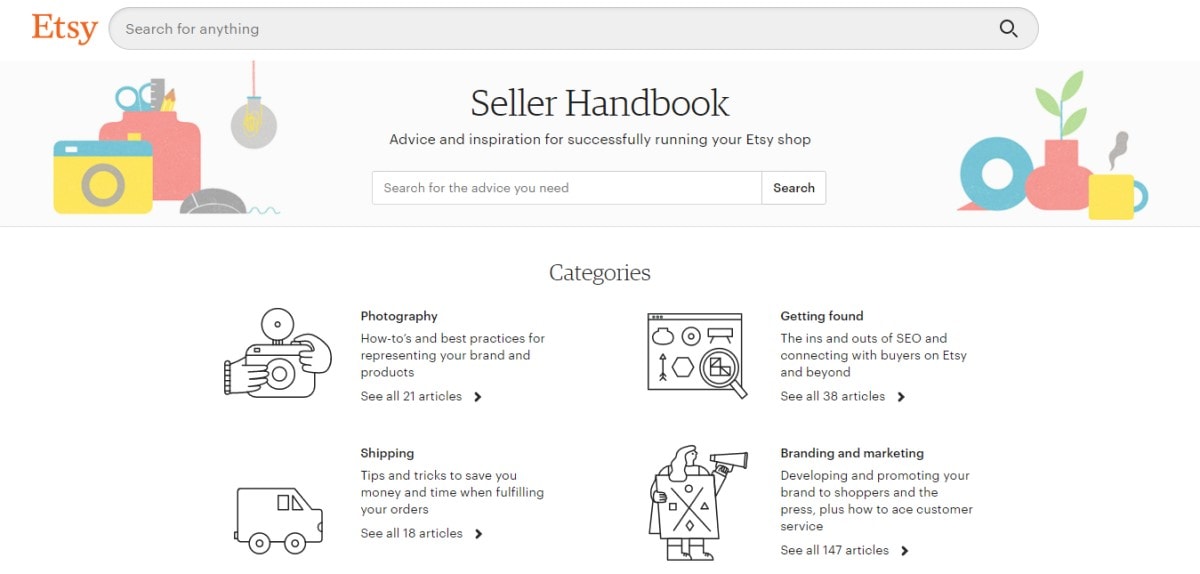The image size is (1200, 574).
Task: Open Branding and marketing heading
Action: pos(852,453)
